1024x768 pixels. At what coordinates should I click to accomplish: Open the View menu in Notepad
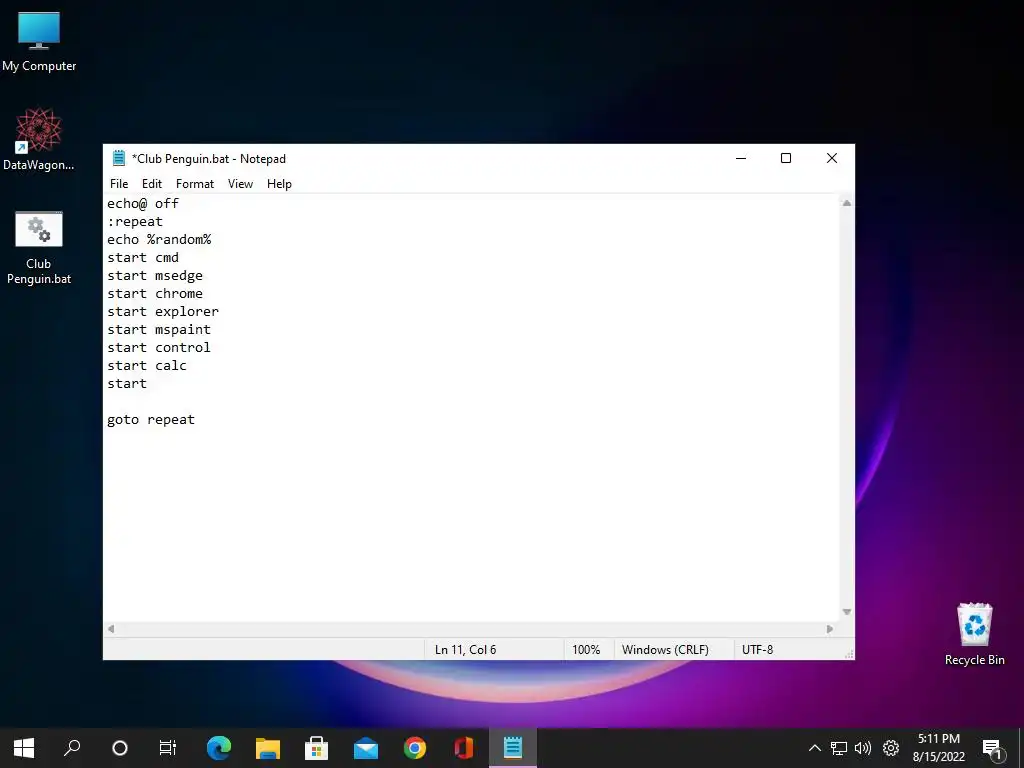coord(240,184)
